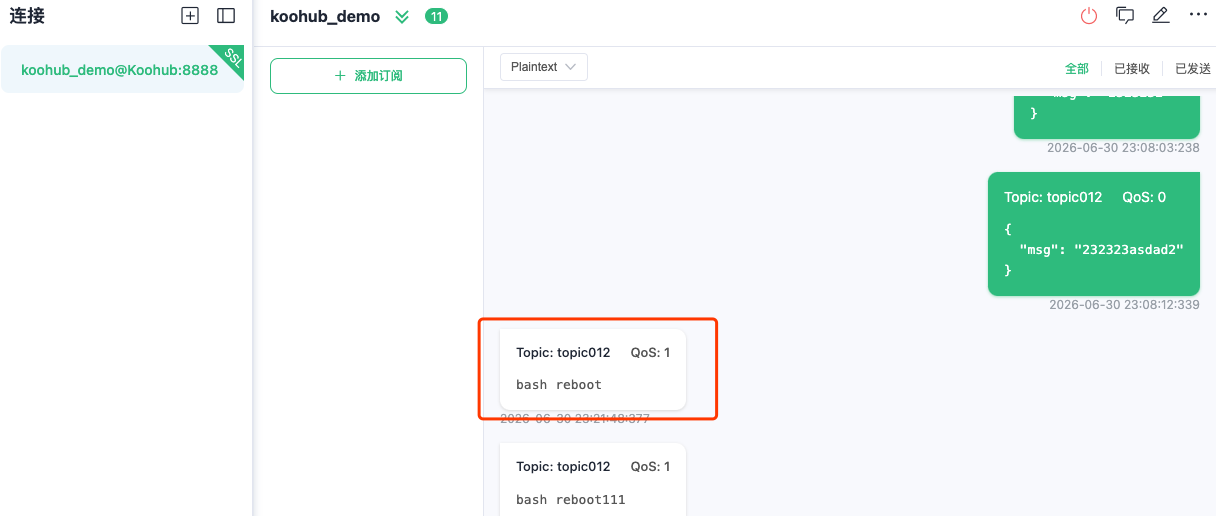
Task: Click the edit connection pencil icon
Action: 1160,16
